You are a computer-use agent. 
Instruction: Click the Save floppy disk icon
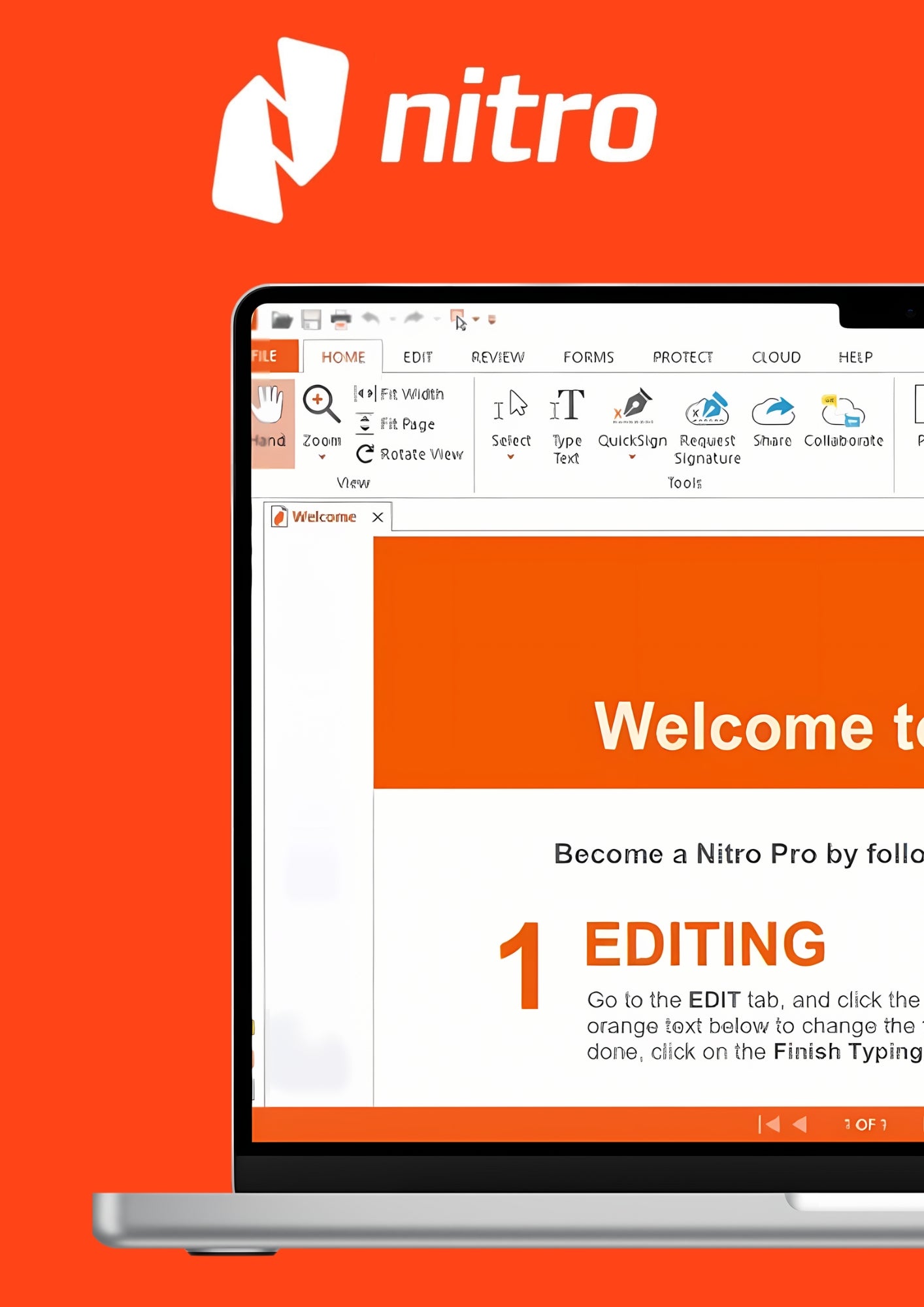click(x=311, y=320)
